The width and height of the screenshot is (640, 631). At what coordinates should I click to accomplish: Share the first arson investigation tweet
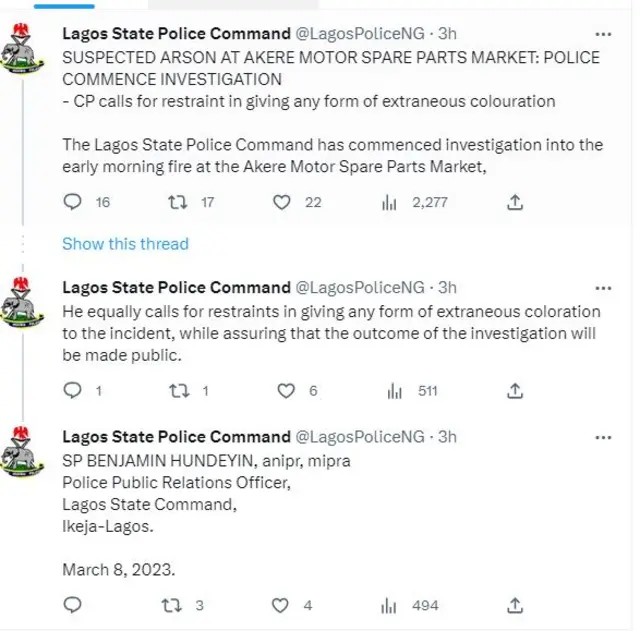click(x=514, y=202)
